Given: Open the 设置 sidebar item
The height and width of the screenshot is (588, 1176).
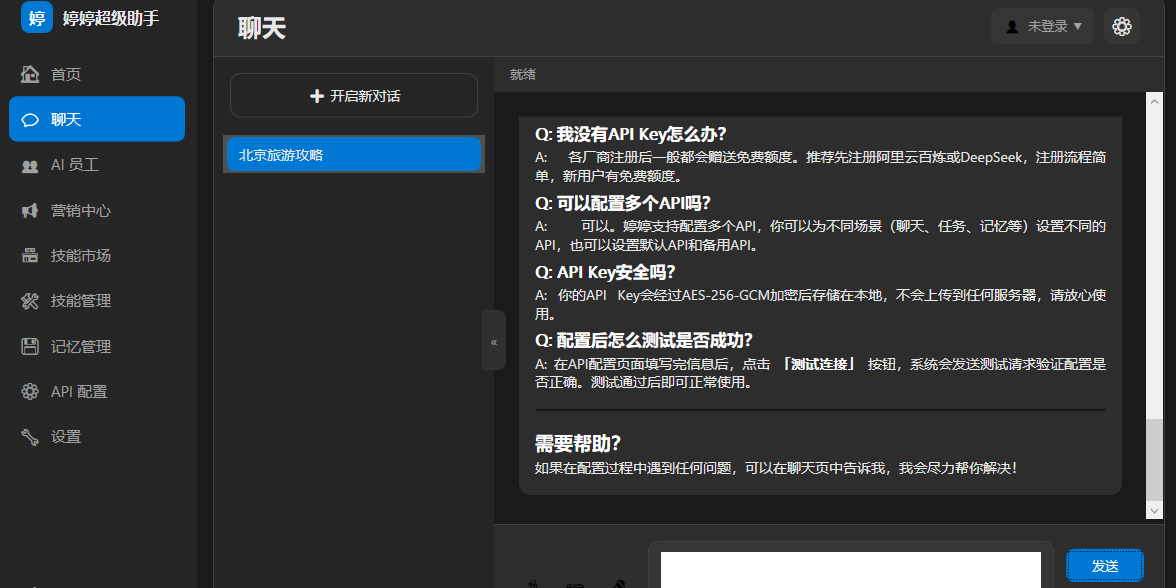Looking at the screenshot, I should tap(97, 436).
